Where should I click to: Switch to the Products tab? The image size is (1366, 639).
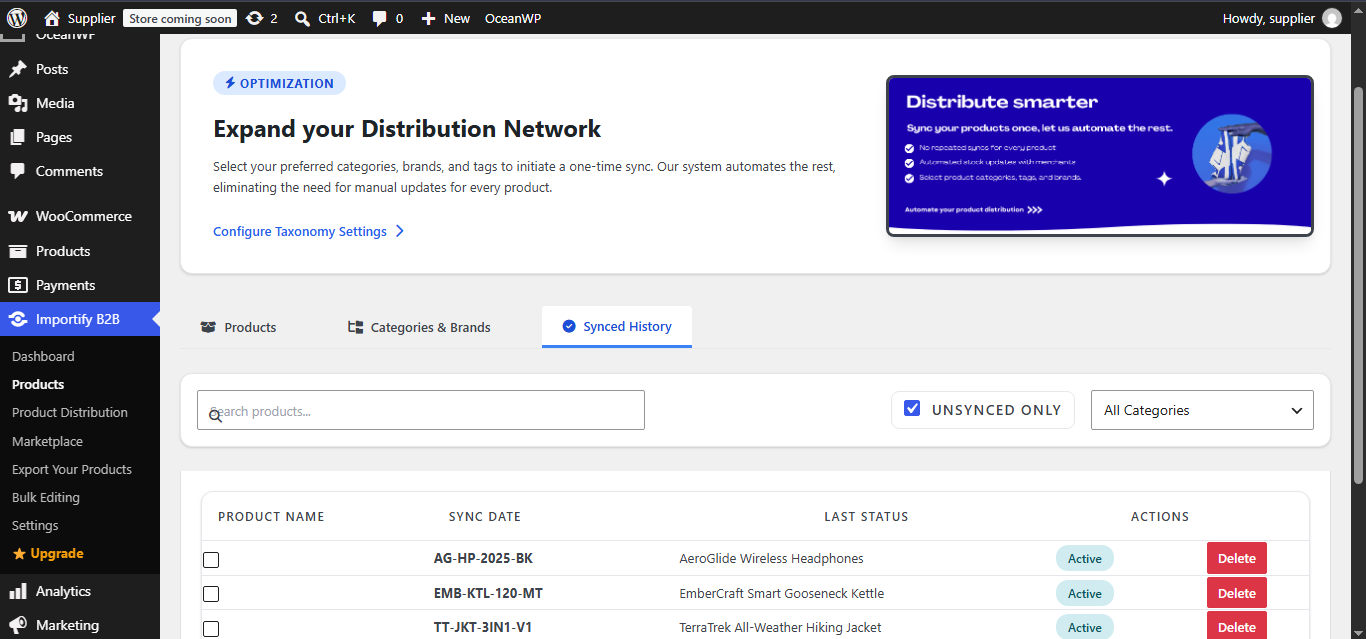(x=238, y=327)
